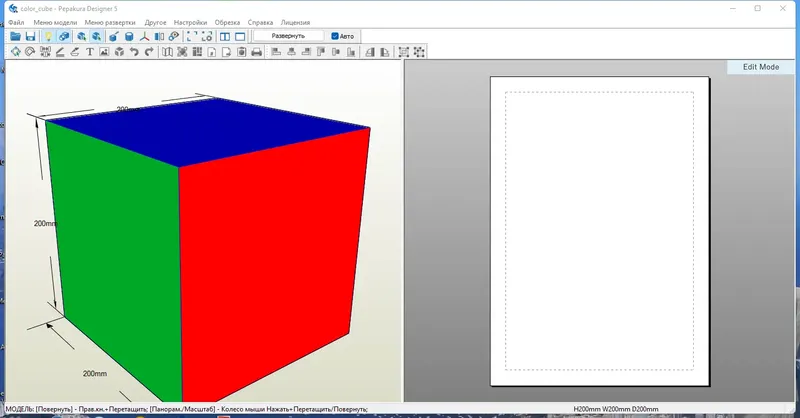
Task: Click the flat cylinder shape icon
Action: [x=129, y=36]
